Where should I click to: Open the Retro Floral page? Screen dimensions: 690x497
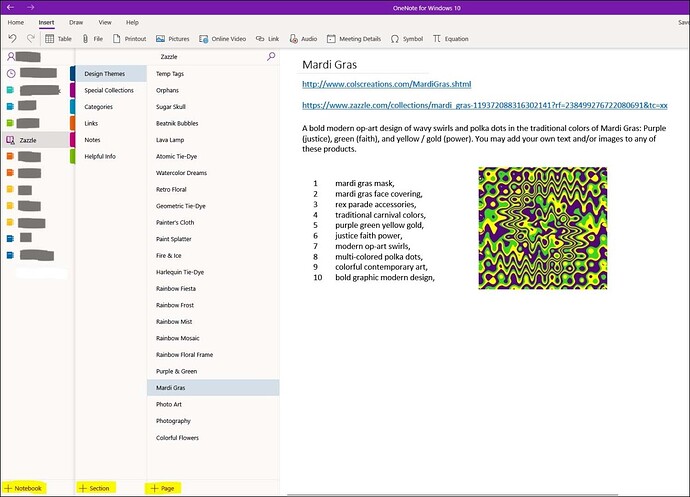(x=213, y=189)
